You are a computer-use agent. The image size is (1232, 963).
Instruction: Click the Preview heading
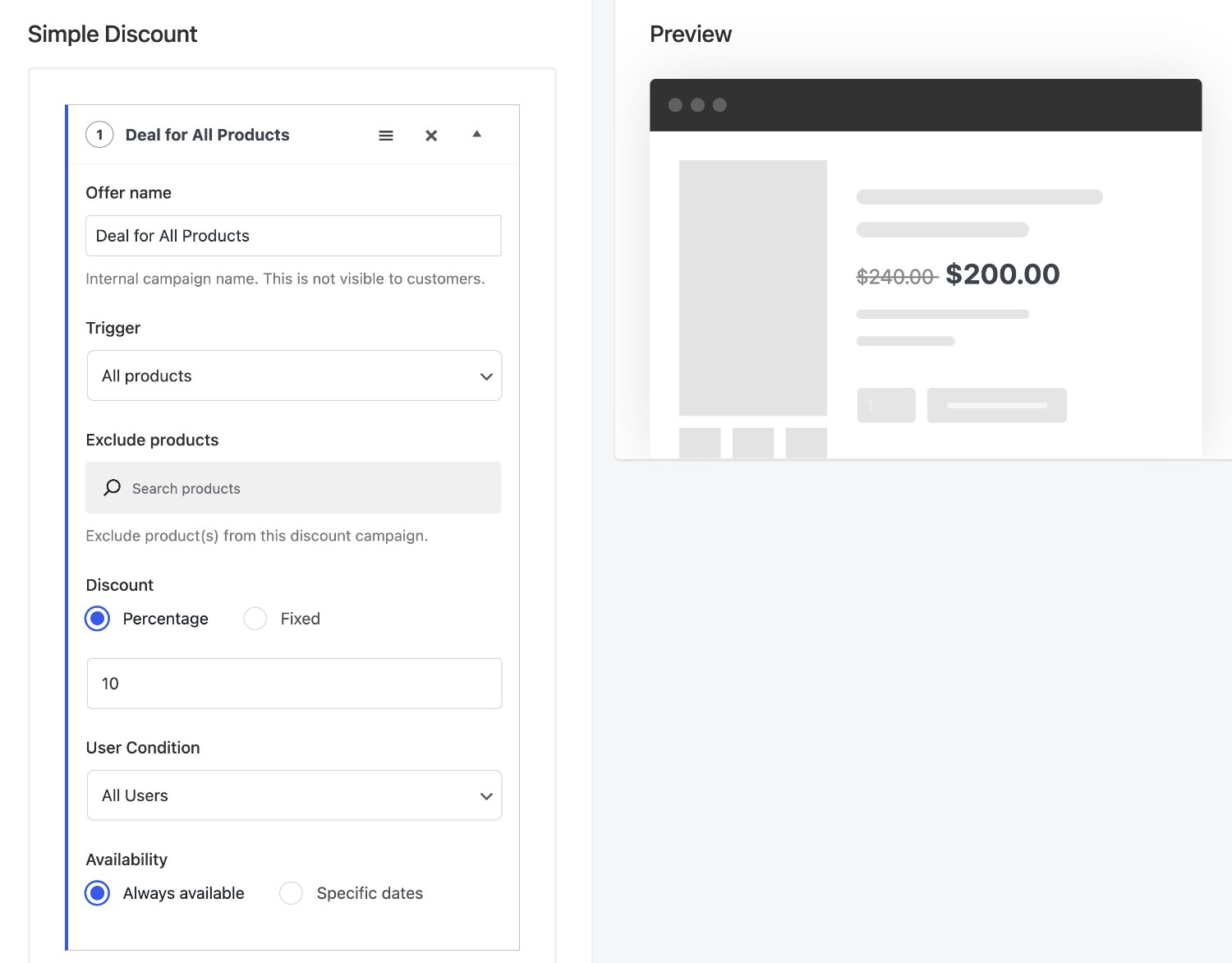(691, 35)
